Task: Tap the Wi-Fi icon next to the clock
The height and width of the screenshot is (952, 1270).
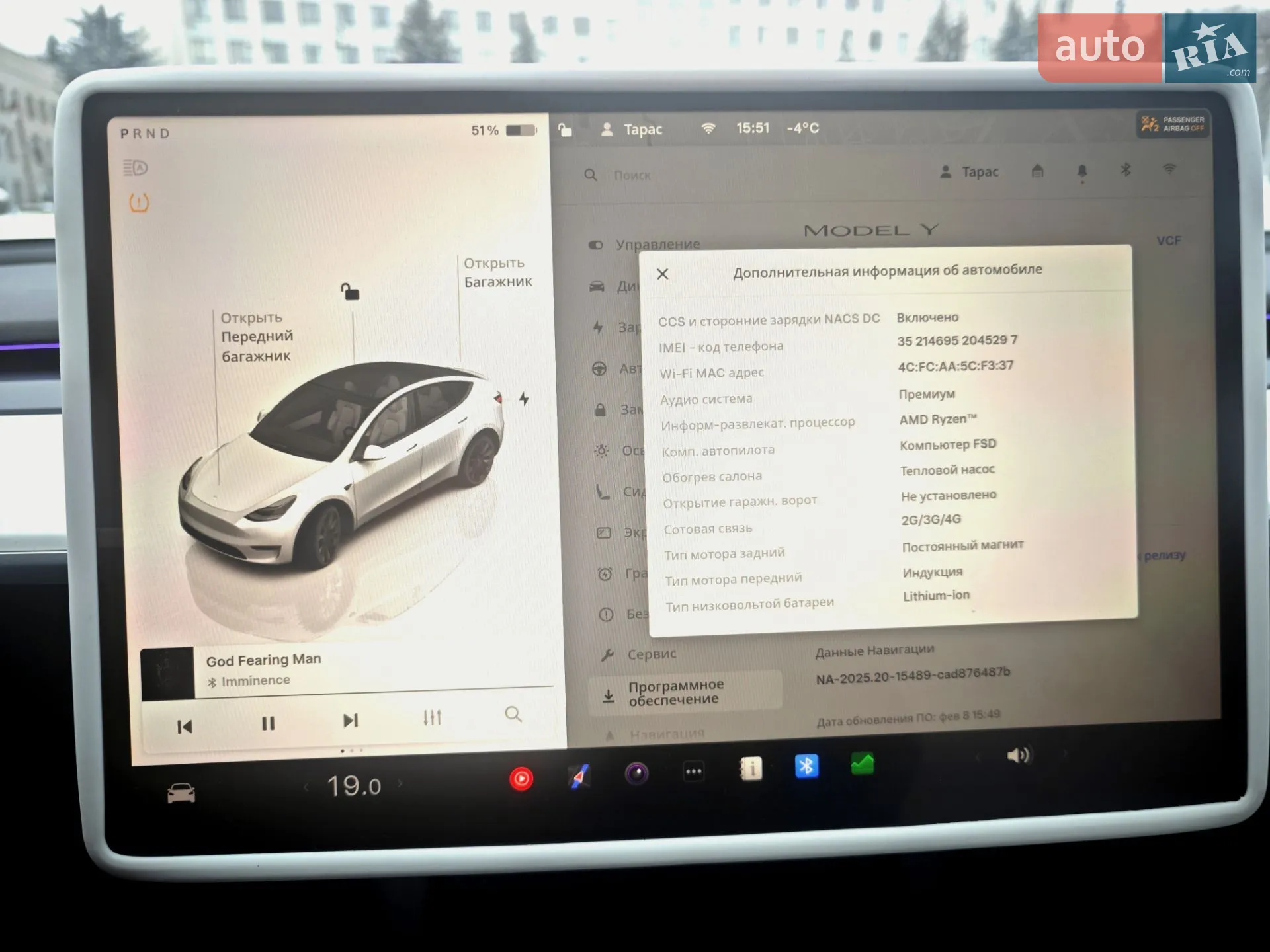Action: pyautogui.click(x=708, y=128)
